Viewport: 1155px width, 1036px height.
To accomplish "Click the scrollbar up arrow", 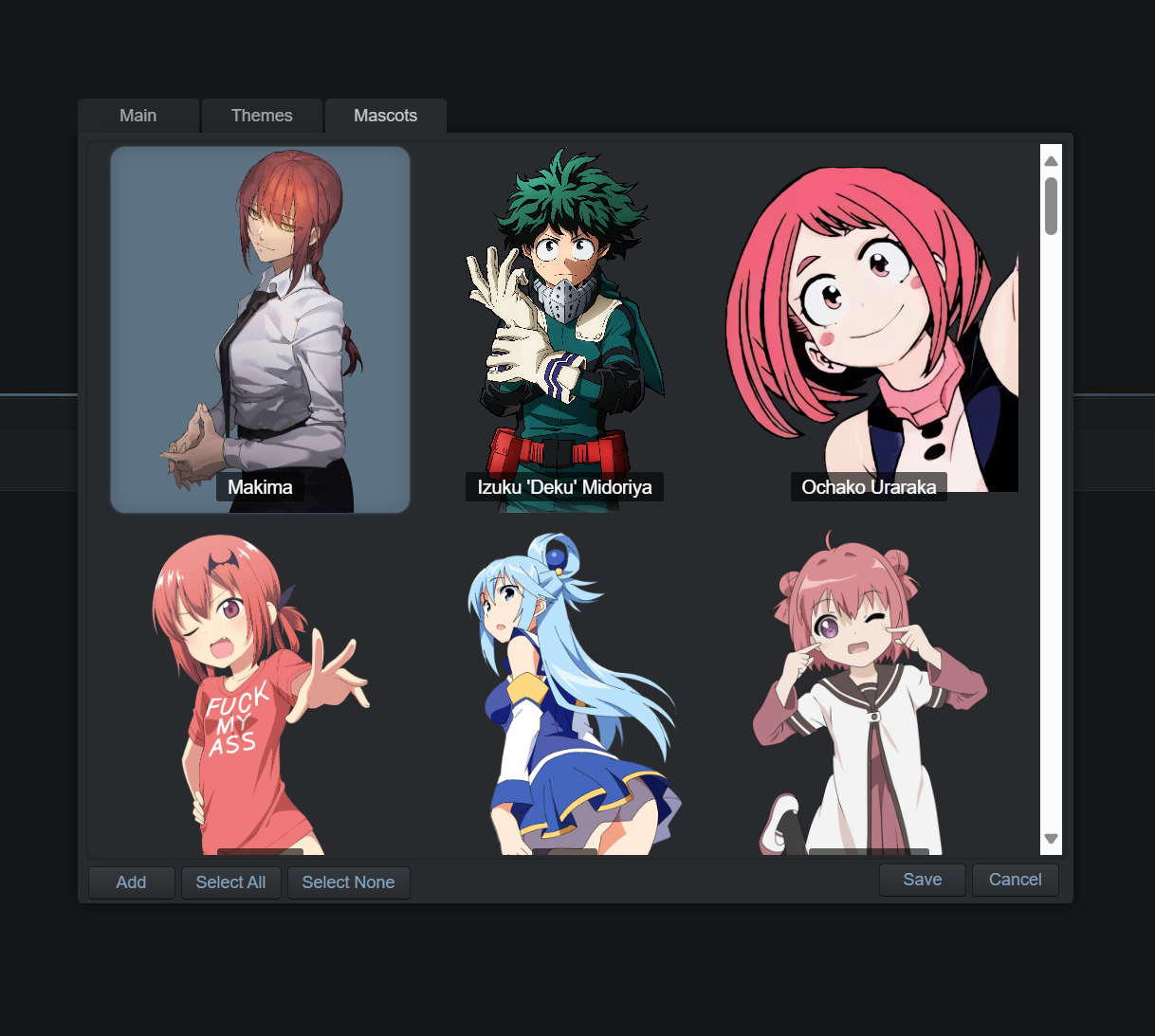I will (1051, 160).
